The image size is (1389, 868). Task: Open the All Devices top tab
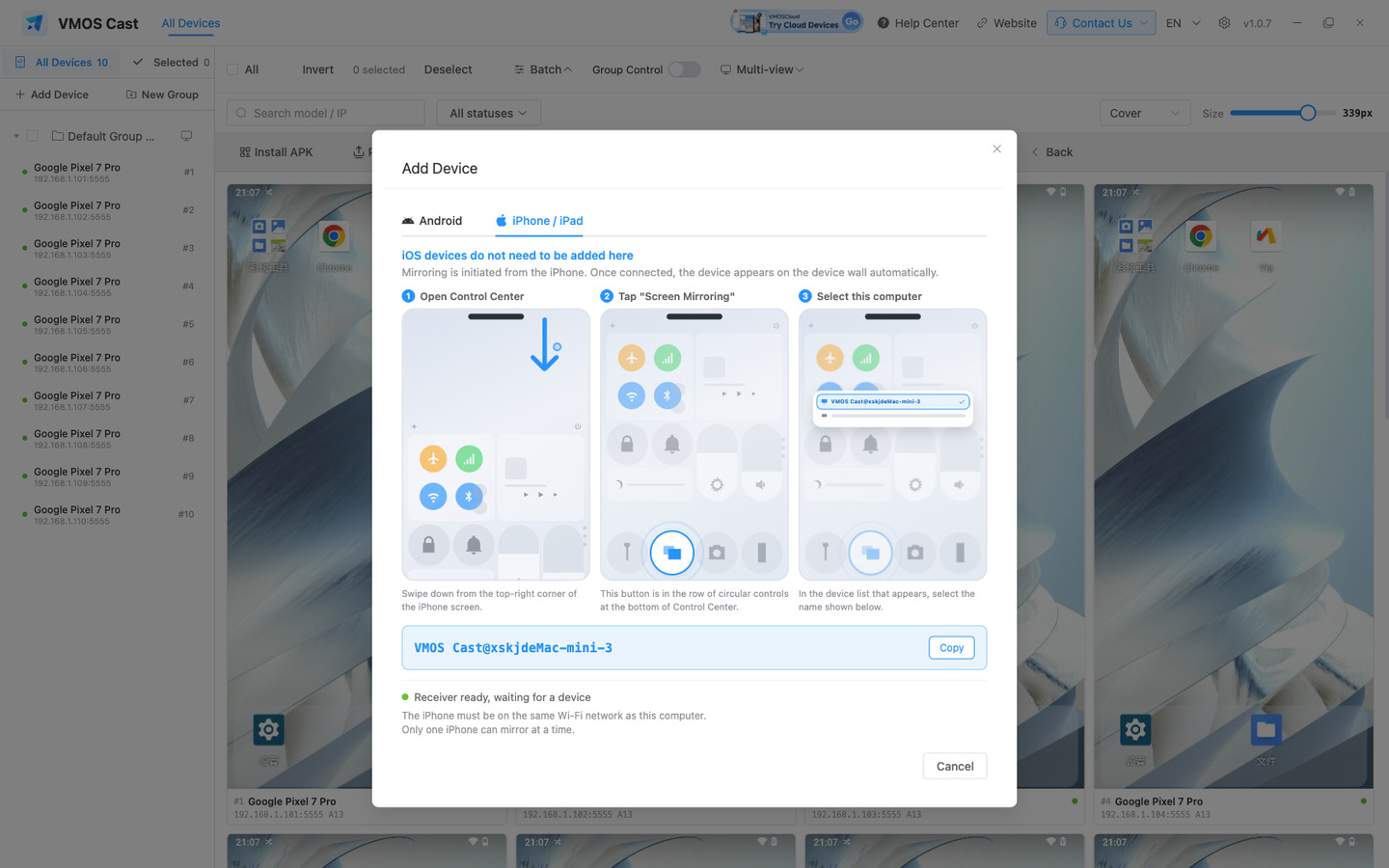point(191,23)
